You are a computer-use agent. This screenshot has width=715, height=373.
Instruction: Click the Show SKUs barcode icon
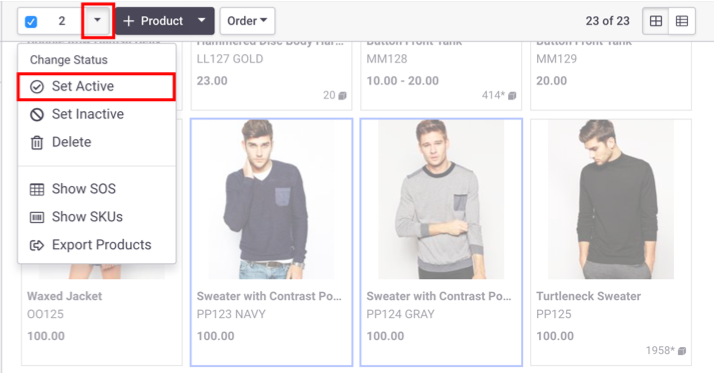click(36, 218)
